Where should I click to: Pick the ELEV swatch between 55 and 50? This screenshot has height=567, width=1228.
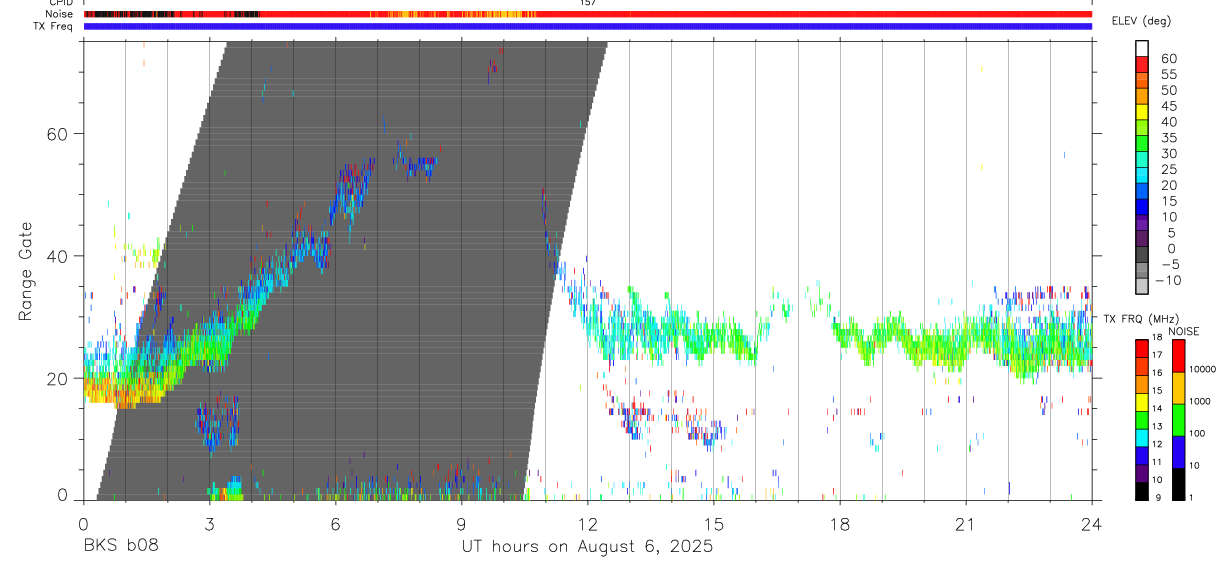pyautogui.click(x=1142, y=80)
